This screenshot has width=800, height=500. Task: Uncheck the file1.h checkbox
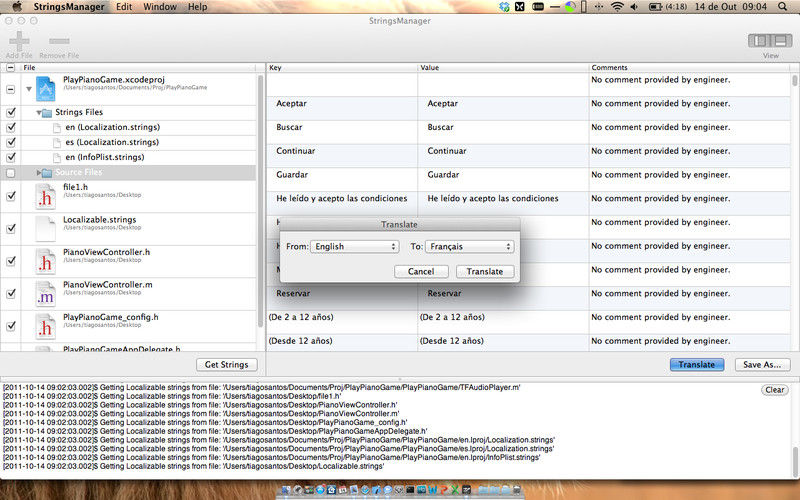(x=11, y=196)
